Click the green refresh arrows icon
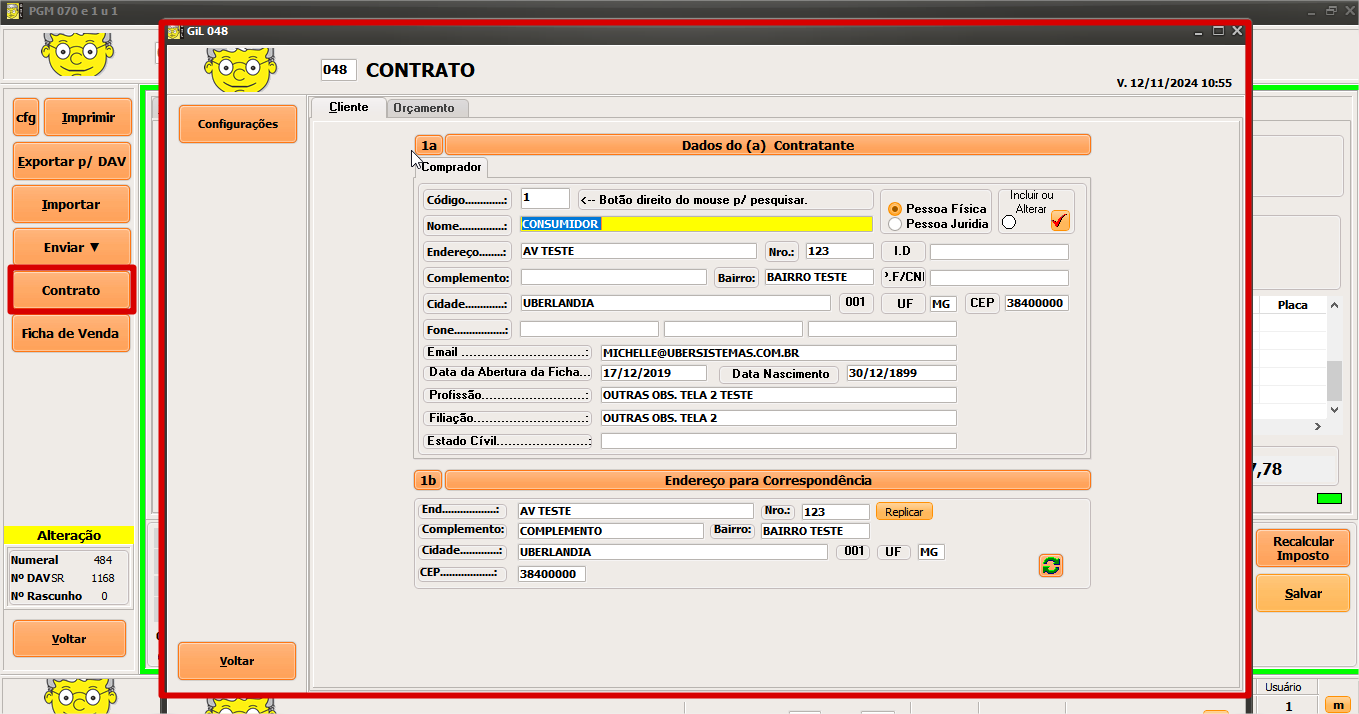 1050,566
